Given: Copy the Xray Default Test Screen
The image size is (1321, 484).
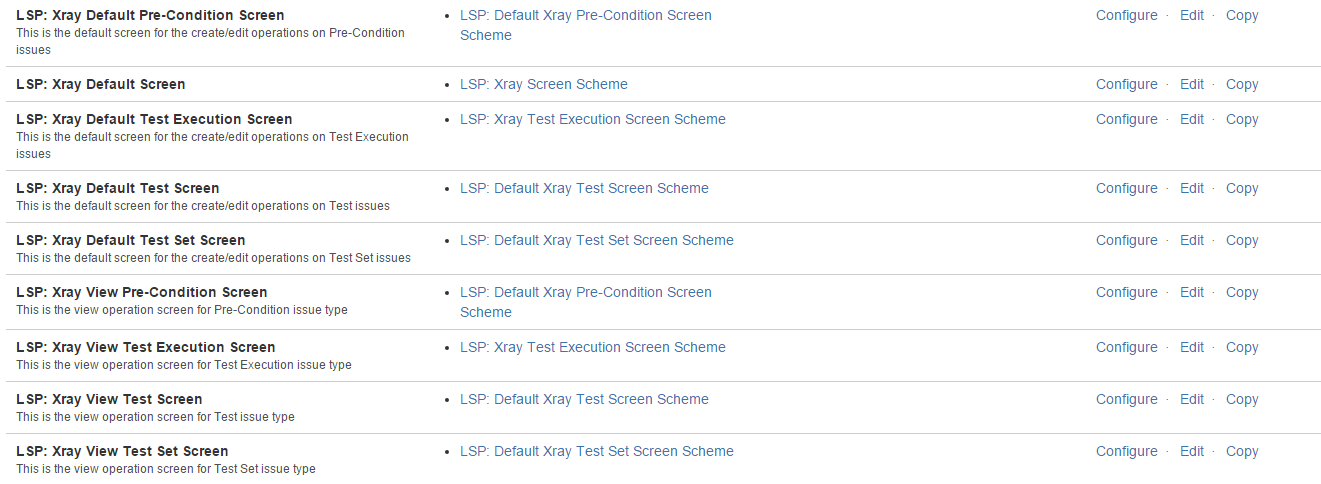Looking at the screenshot, I should point(1242,188).
